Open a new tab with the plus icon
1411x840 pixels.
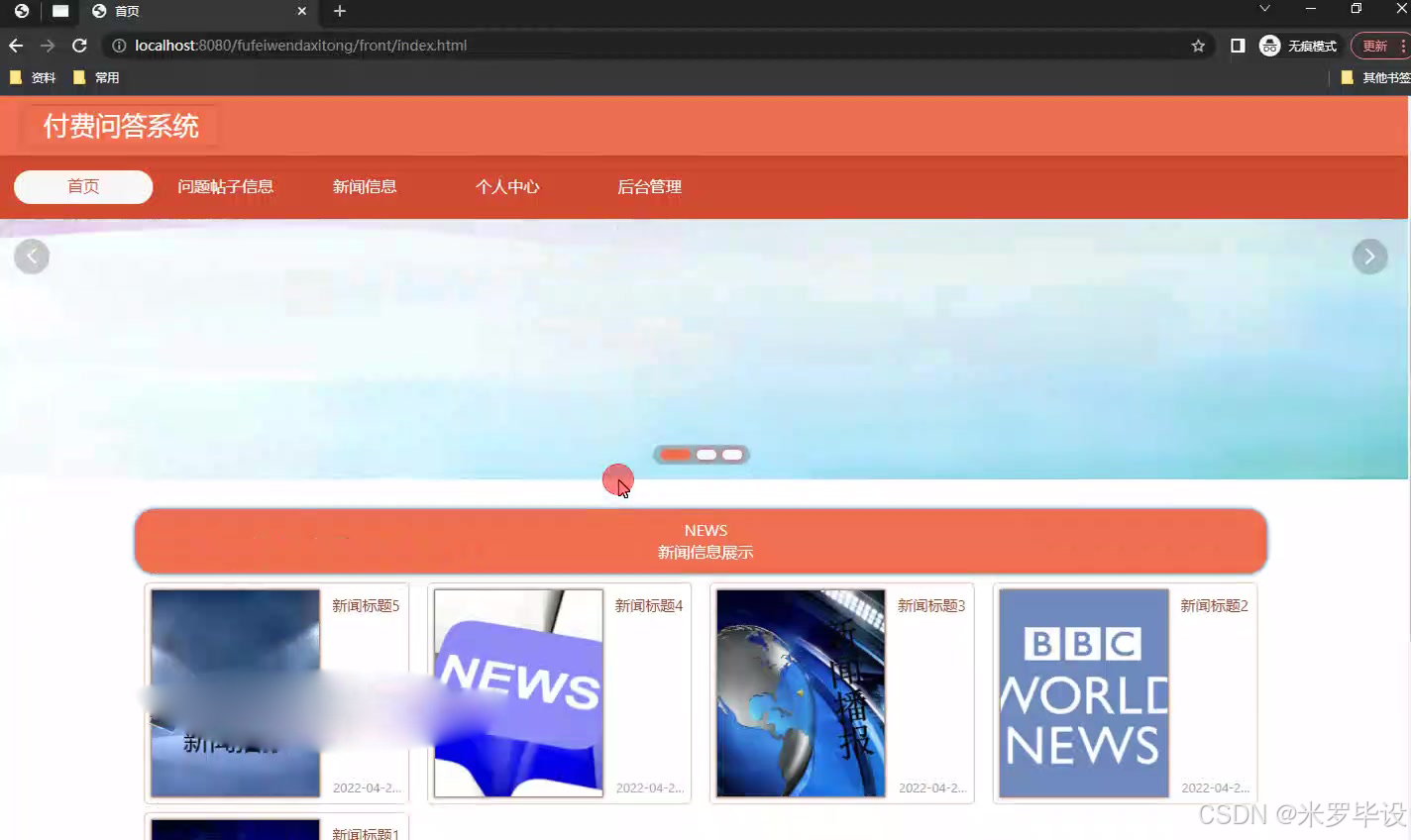click(x=340, y=11)
